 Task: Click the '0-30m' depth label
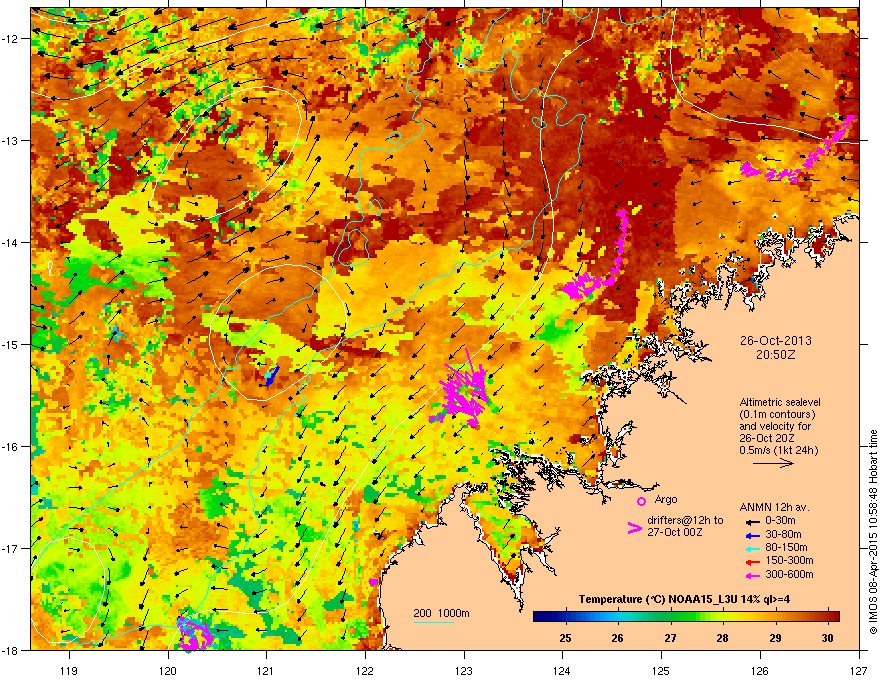click(780, 521)
